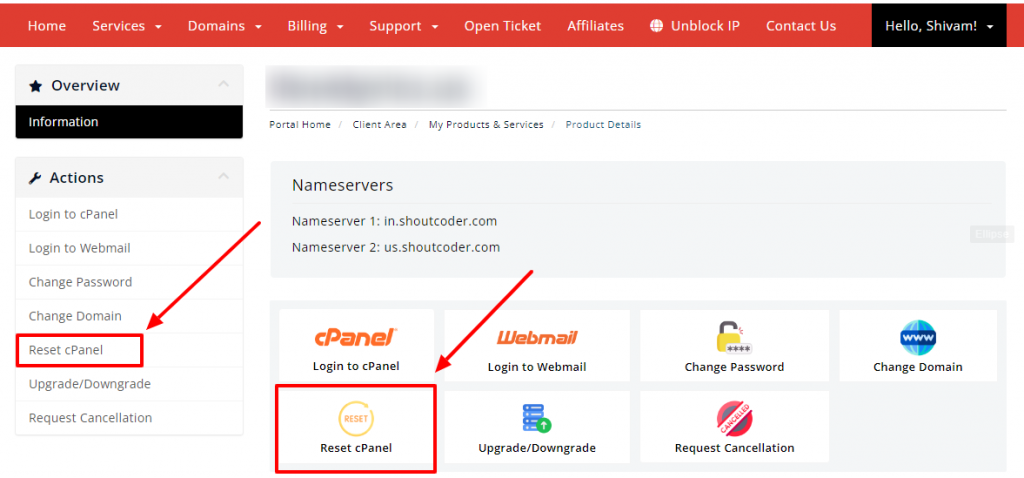Click the Change Domain tile label

tap(918, 367)
